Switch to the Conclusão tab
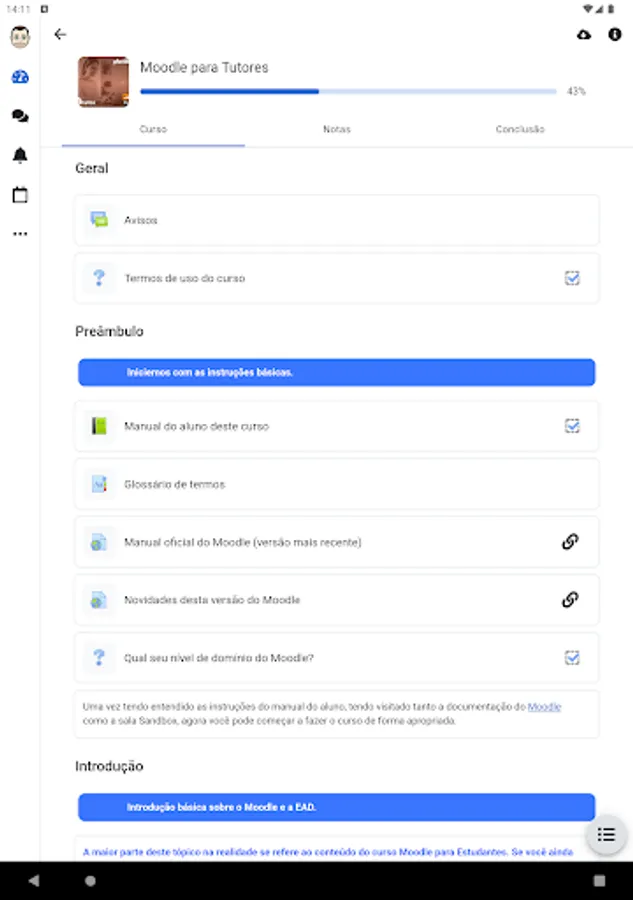Viewport: 633px width, 900px height. [x=520, y=129]
